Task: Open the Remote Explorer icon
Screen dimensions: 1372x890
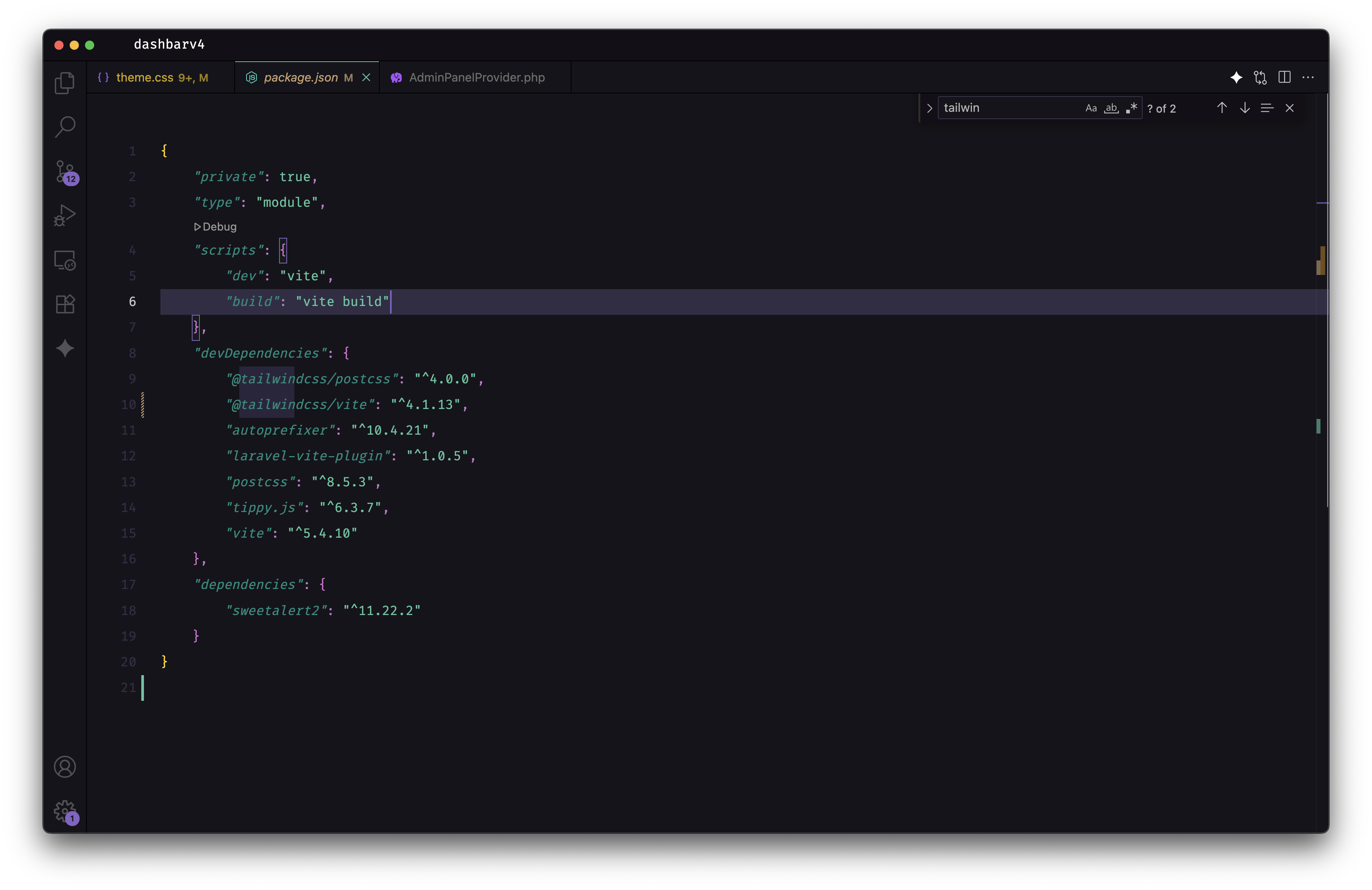Action: pyautogui.click(x=65, y=260)
